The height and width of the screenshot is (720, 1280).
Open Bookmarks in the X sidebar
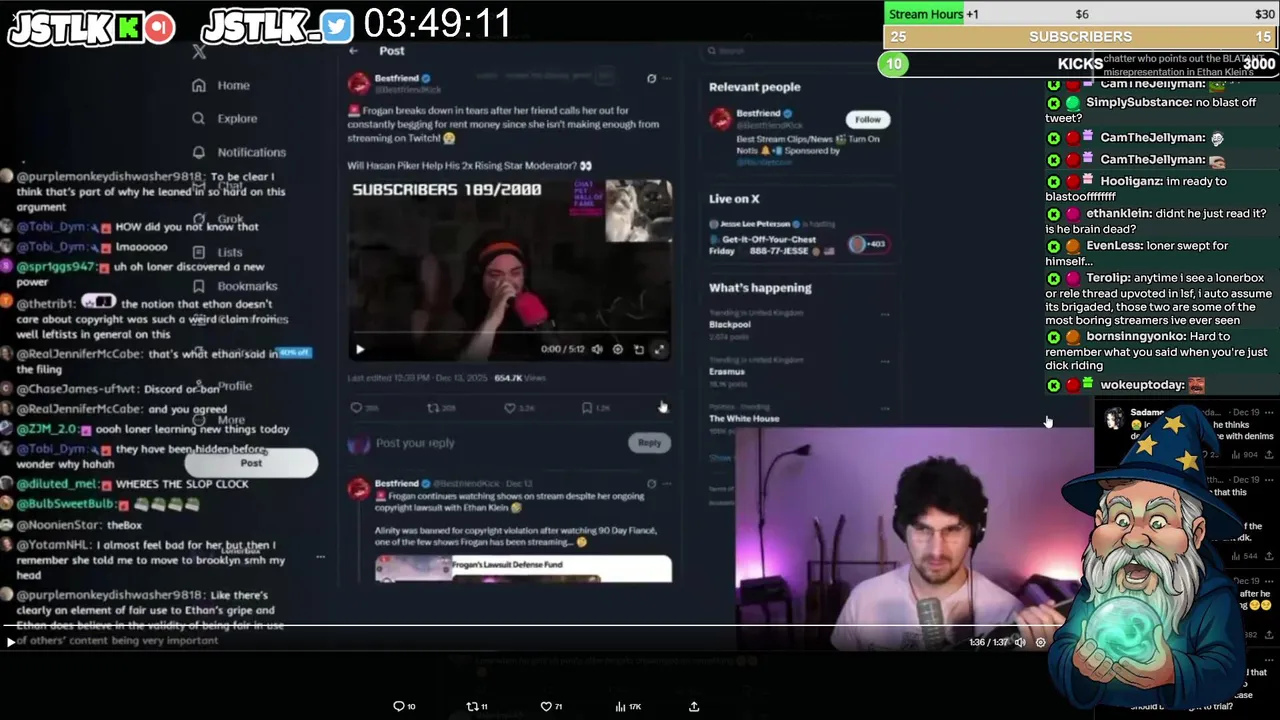[x=235, y=286]
